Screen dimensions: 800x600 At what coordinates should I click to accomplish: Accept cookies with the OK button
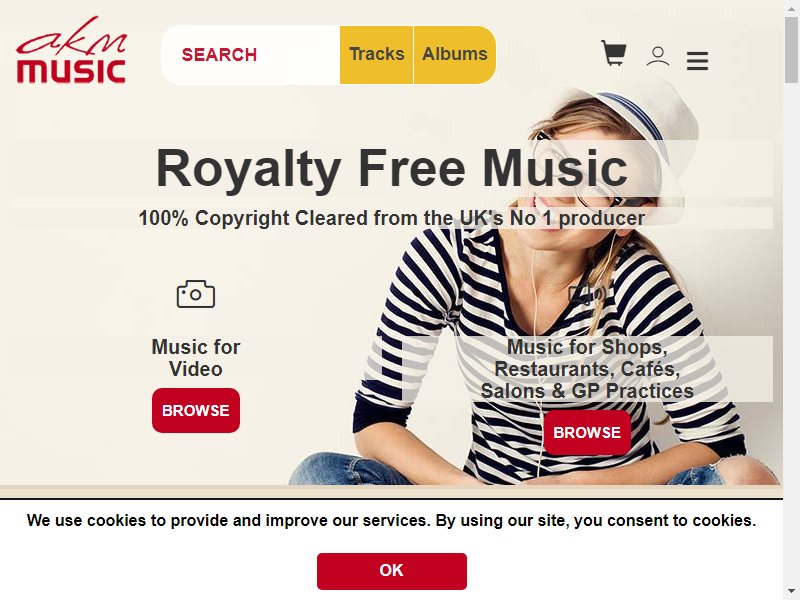pyautogui.click(x=392, y=571)
